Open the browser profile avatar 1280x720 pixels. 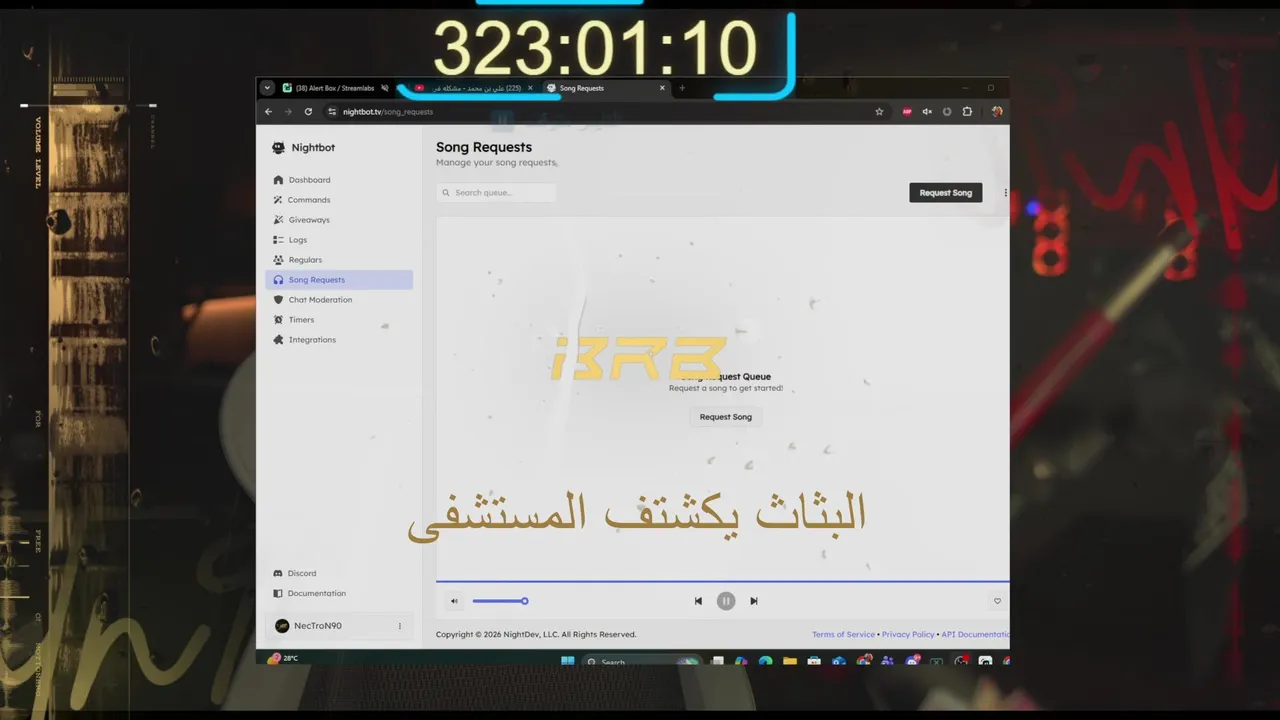coord(997,112)
